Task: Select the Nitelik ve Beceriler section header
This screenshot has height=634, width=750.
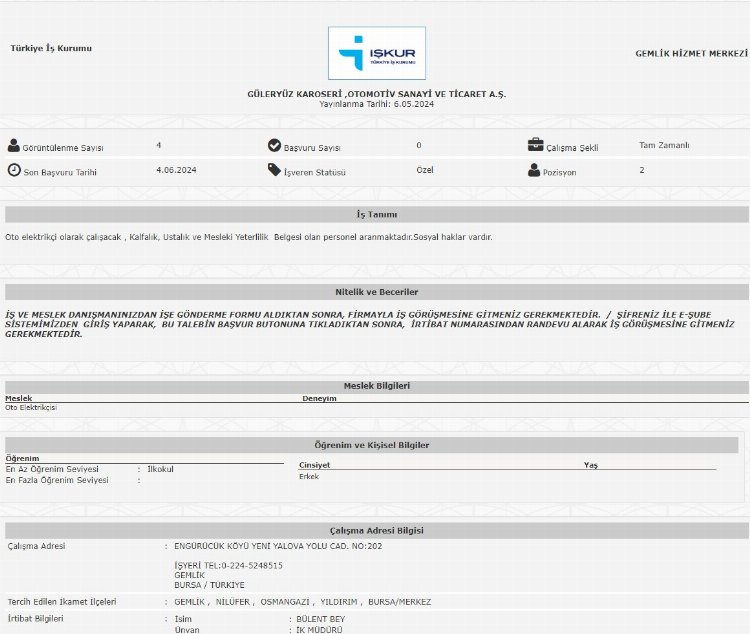Action: [x=376, y=292]
